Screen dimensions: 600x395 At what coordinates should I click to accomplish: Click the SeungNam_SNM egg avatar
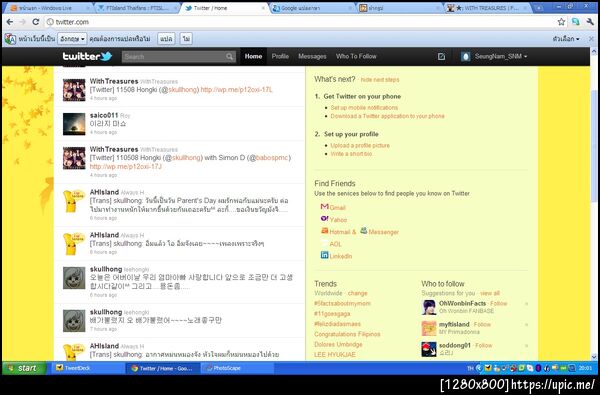click(465, 57)
